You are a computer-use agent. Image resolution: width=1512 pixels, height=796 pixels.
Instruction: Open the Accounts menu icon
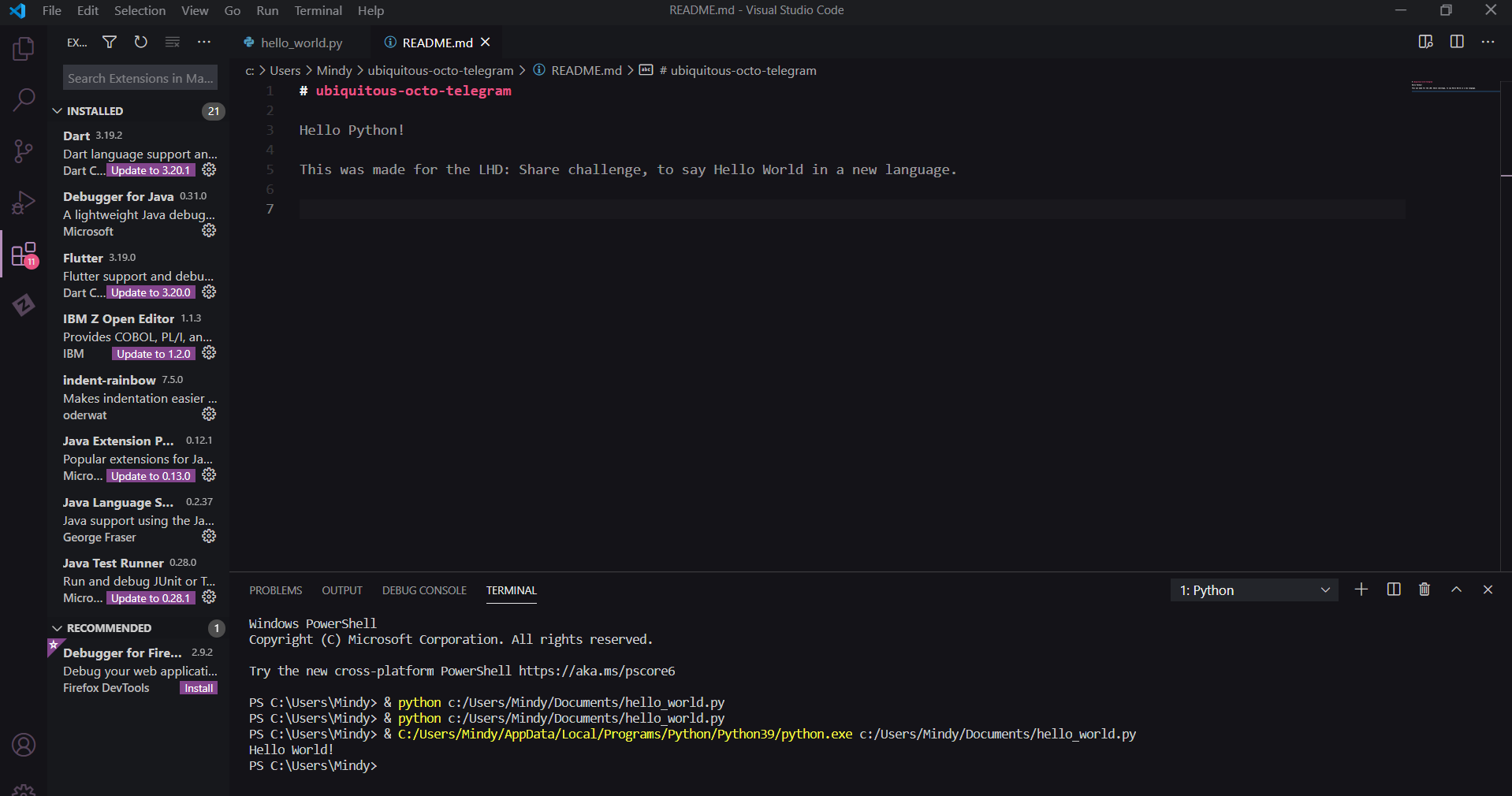[24, 745]
